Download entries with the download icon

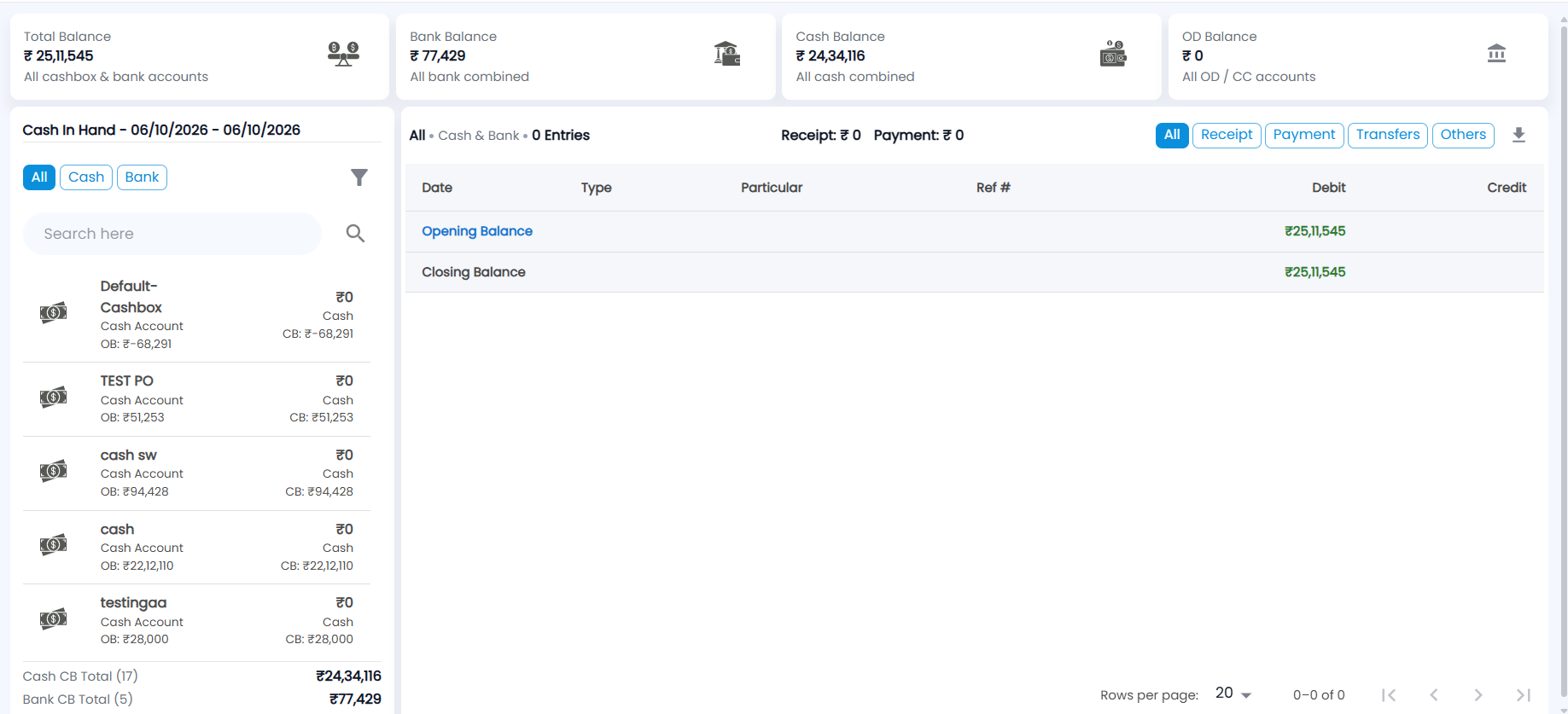tap(1518, 135)
